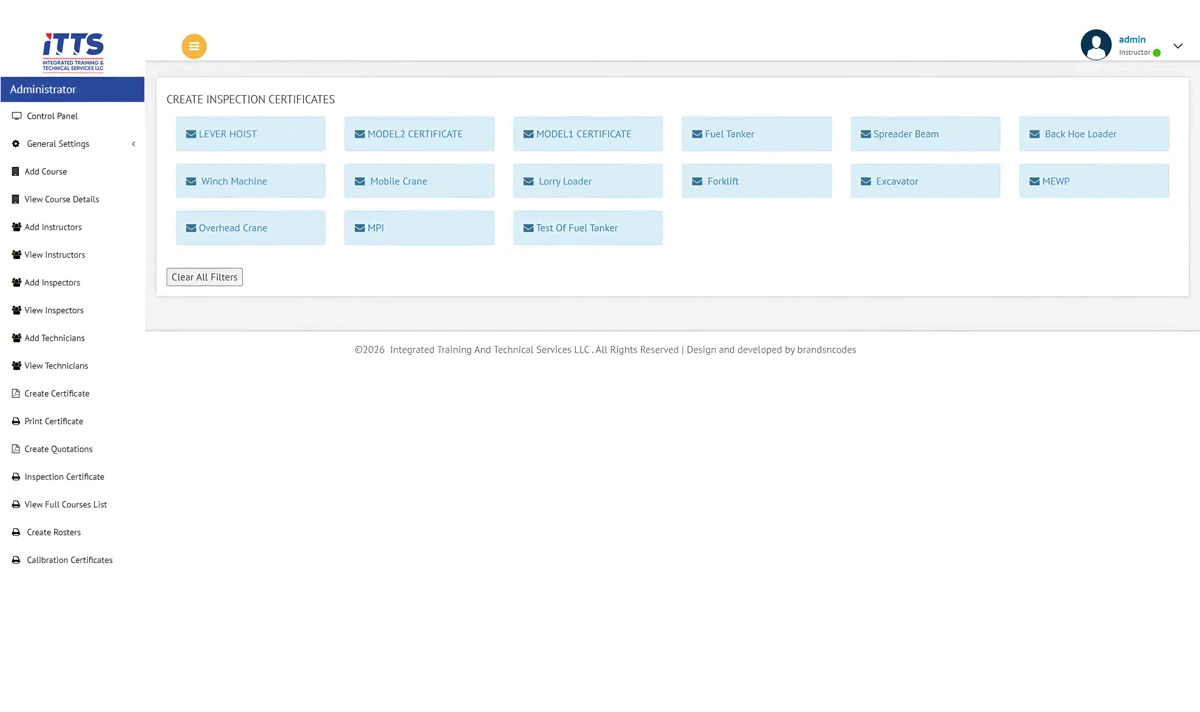This screenshot has height=712, width=1200.
Task: Click the General Settings gear icon
Action: (16, 144)
